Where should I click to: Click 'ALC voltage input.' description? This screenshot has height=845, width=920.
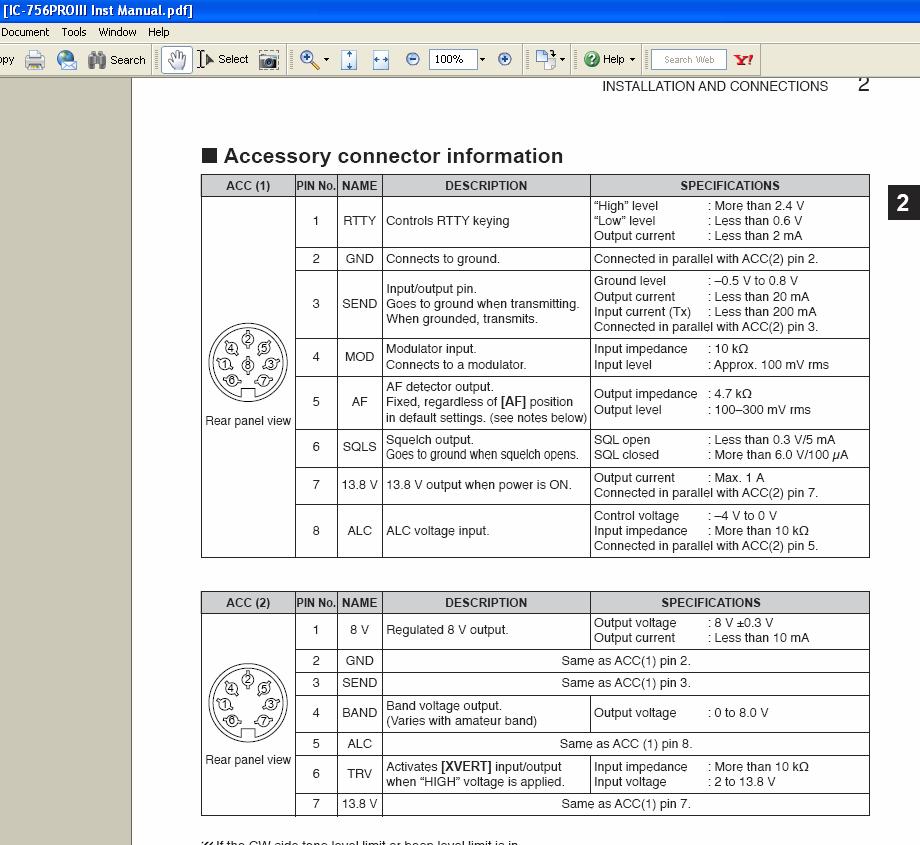coord(437,531)
